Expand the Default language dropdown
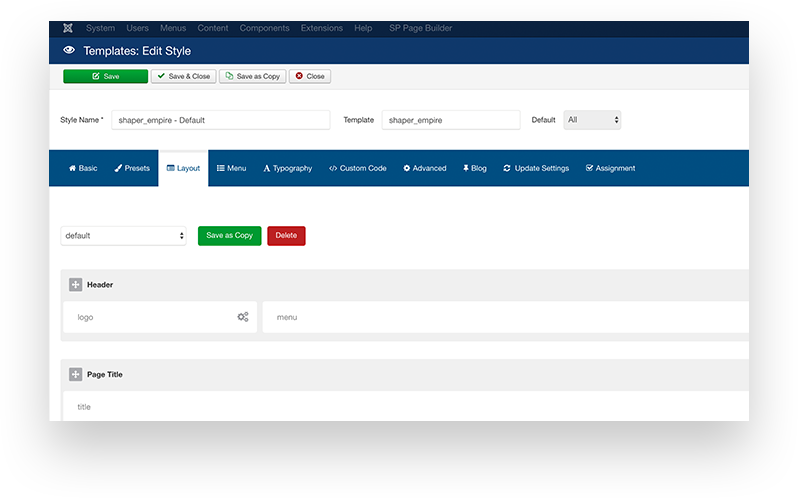 592,120
